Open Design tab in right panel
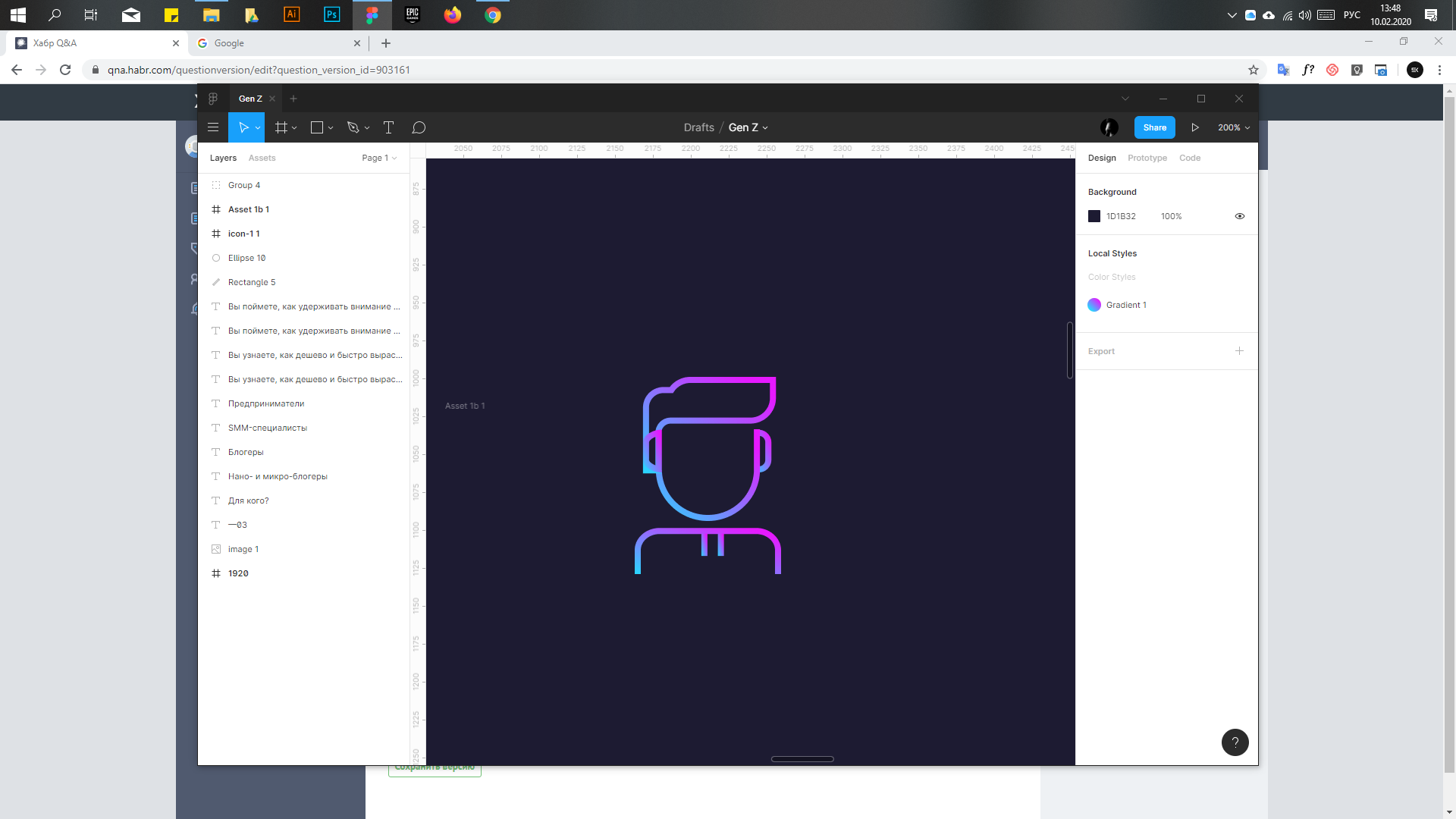The height and width of the screenshot is (819, 1456). [x=1102, y=158]
